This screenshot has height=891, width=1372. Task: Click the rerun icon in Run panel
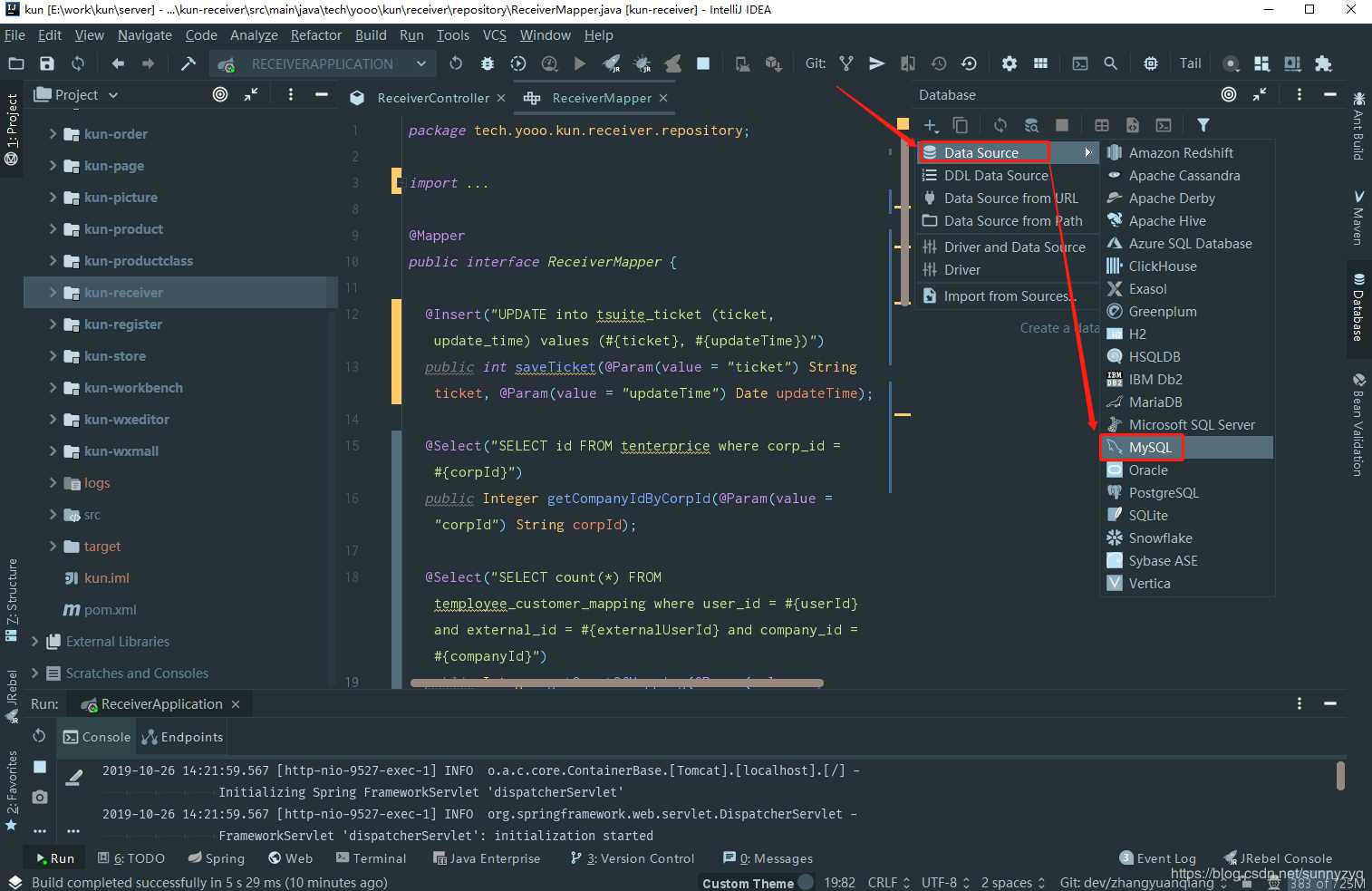point(39,735)
